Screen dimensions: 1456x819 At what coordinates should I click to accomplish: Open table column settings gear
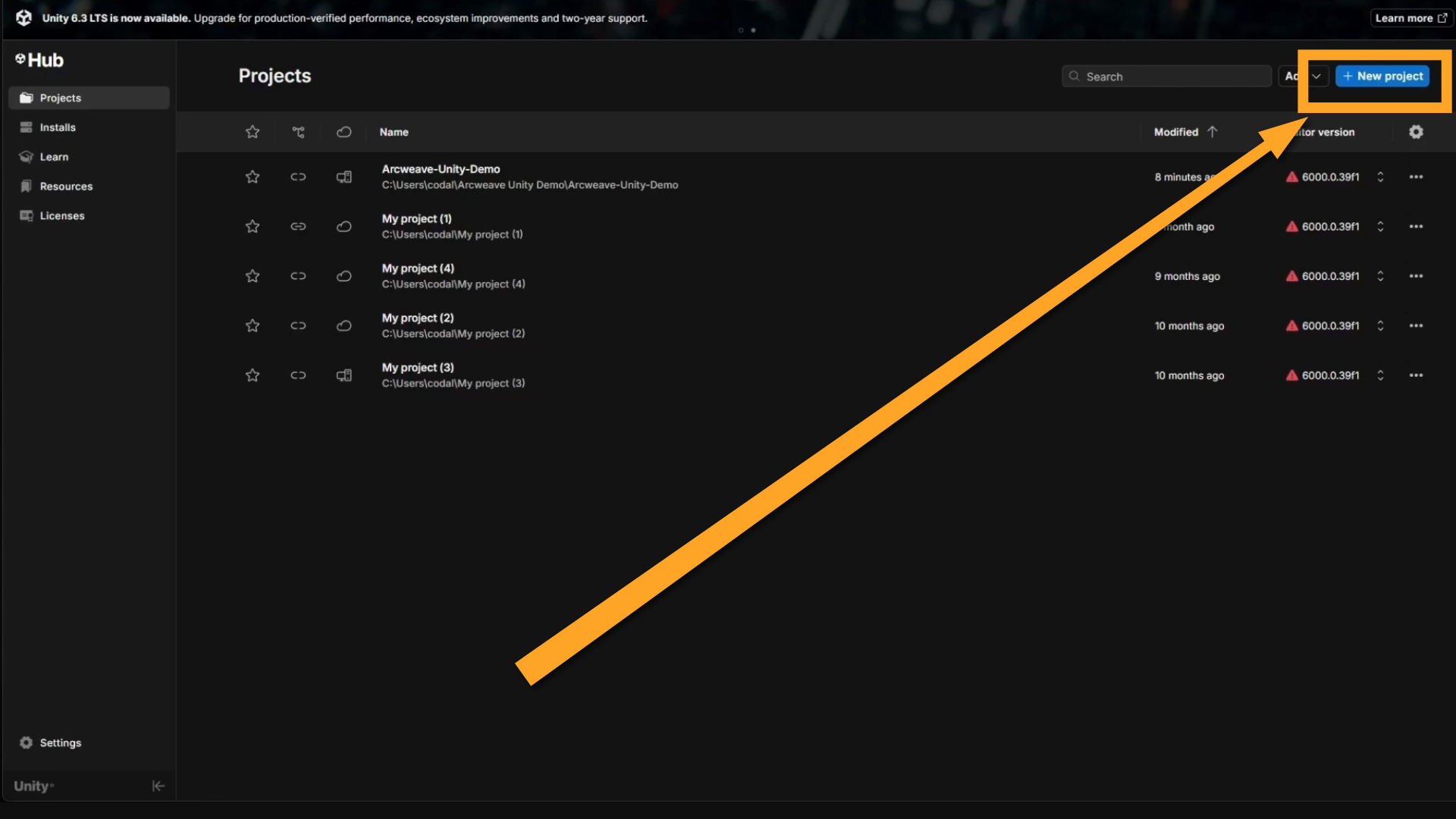[x=1416, y=132]
